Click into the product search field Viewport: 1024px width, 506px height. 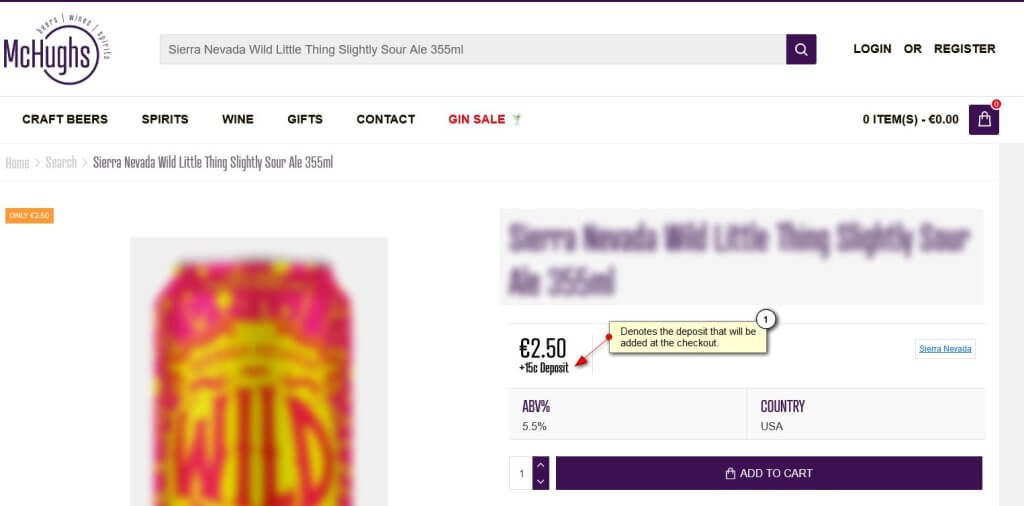(473, 49)
